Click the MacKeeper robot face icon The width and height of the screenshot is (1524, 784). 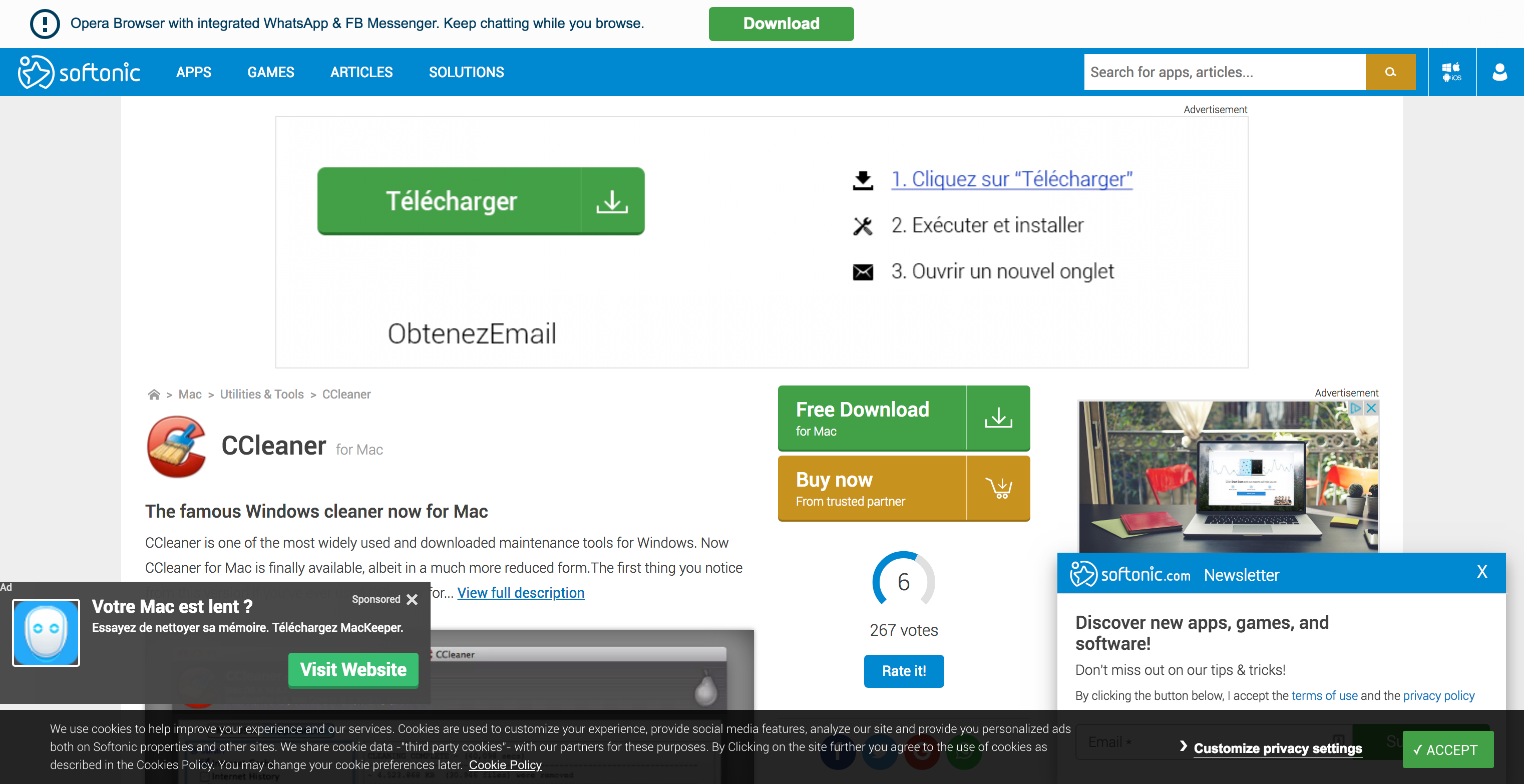click(x=45, y=632)
